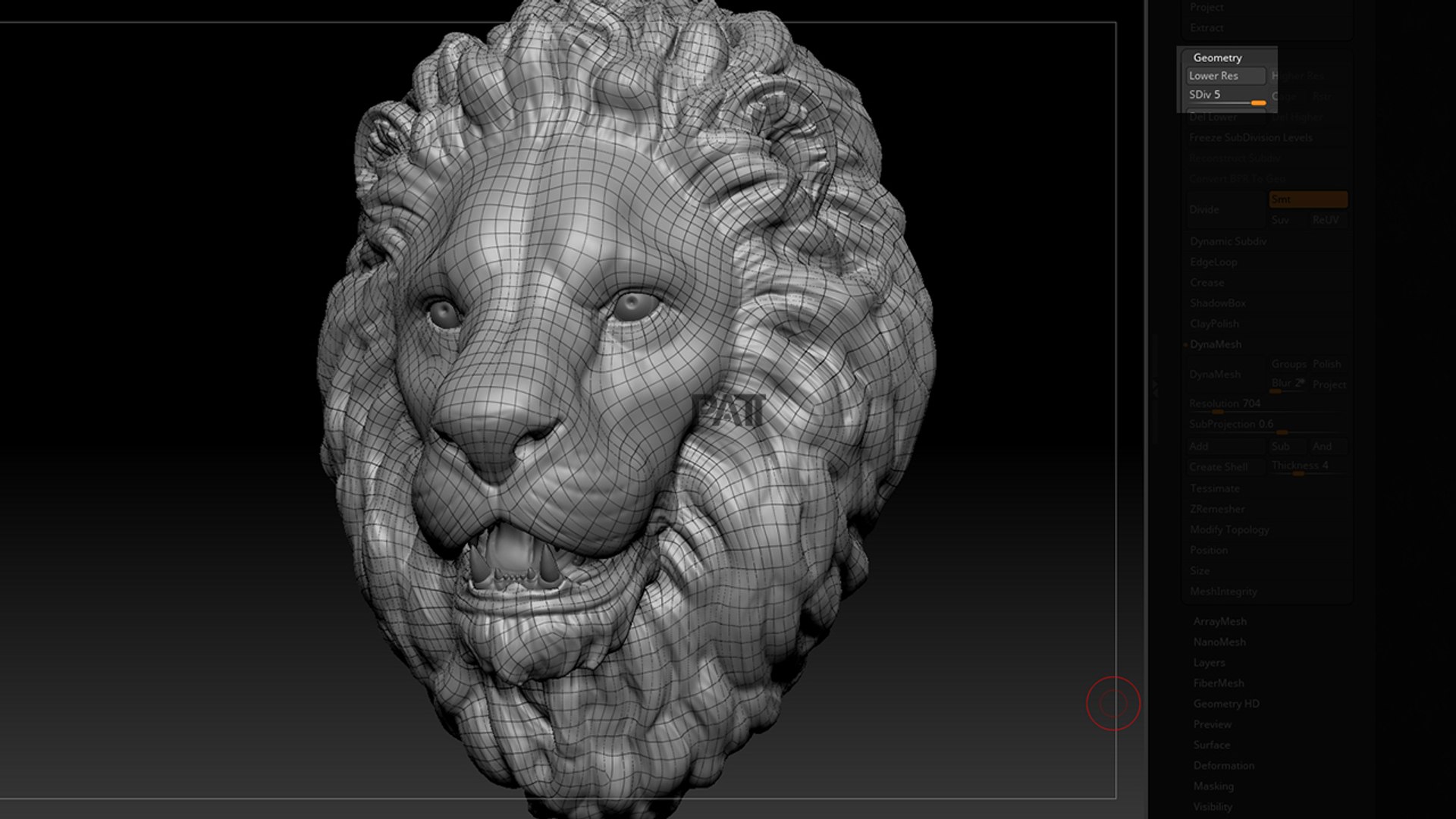The width and height of the screenshot is (1456, 819).
Task: Click the Higher Res button
Action: (x=1309, y=76)
